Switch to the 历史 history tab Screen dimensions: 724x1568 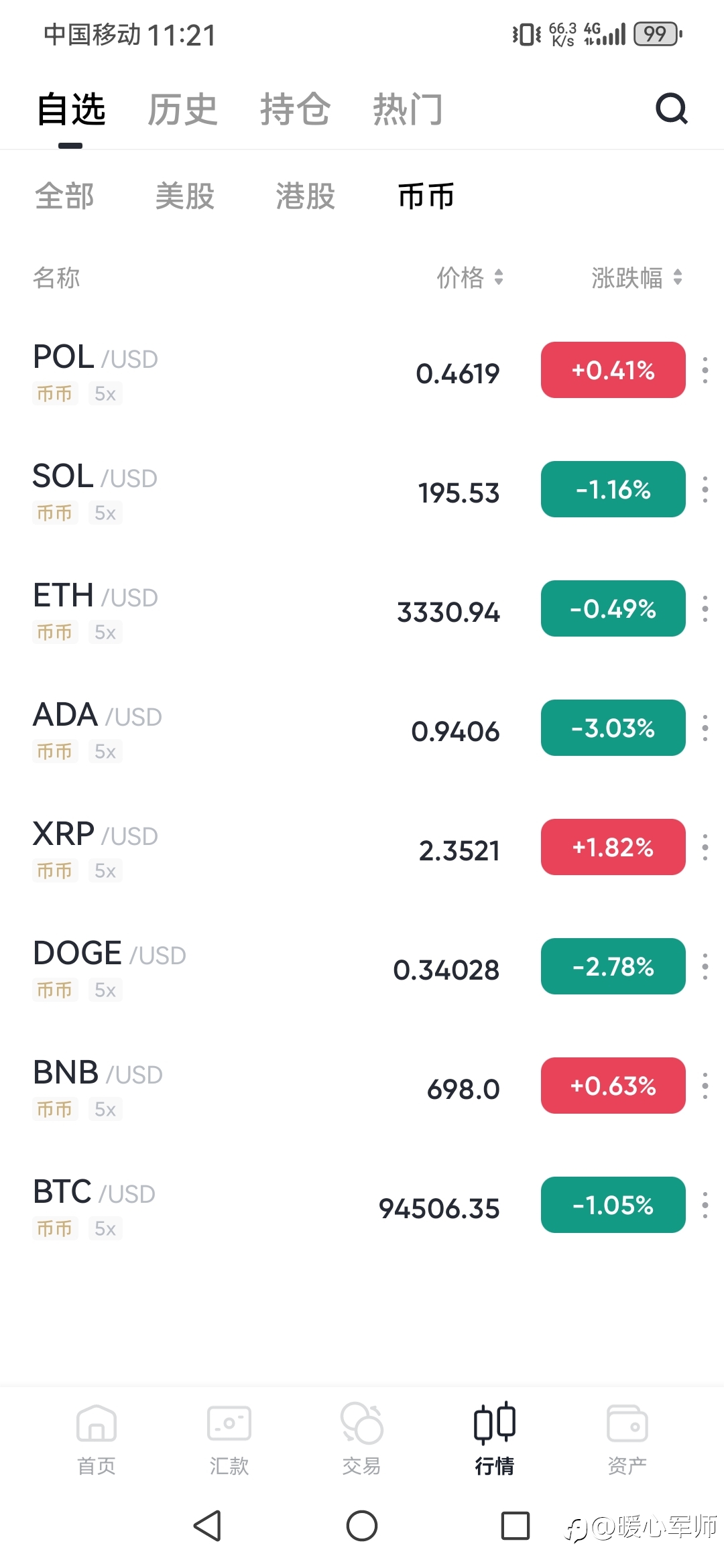(182, 109)
